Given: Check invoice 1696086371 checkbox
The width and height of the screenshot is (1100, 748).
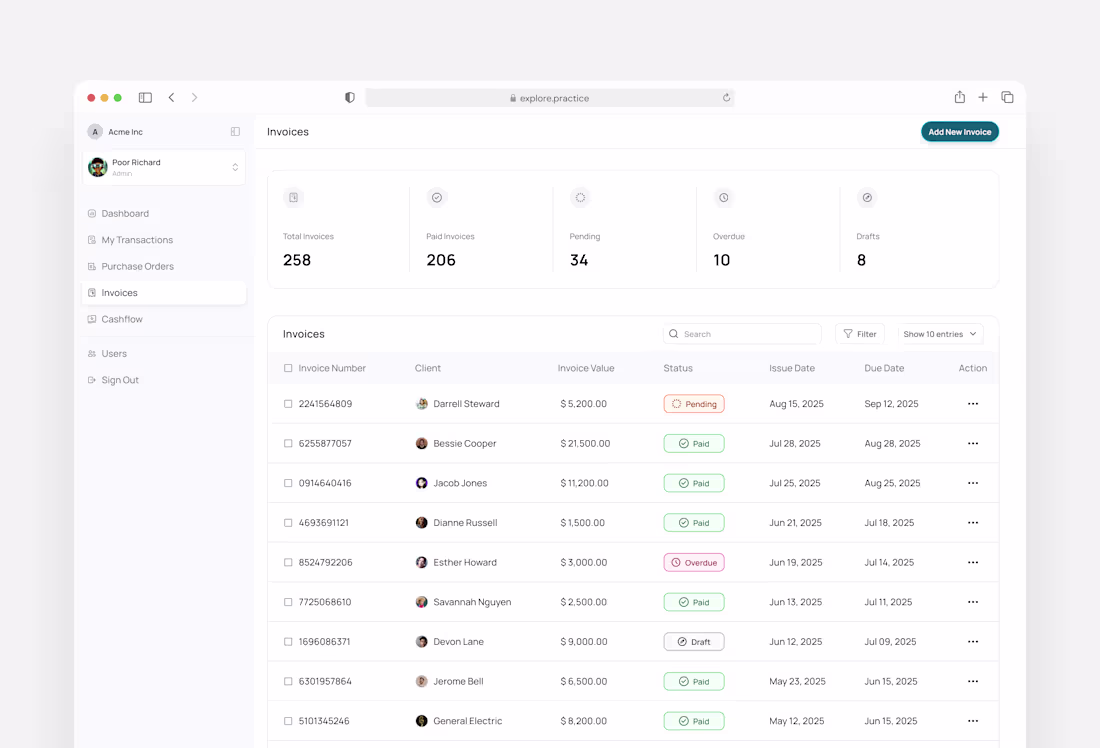Looking at the screenshot, I should [x=288, y=641].
